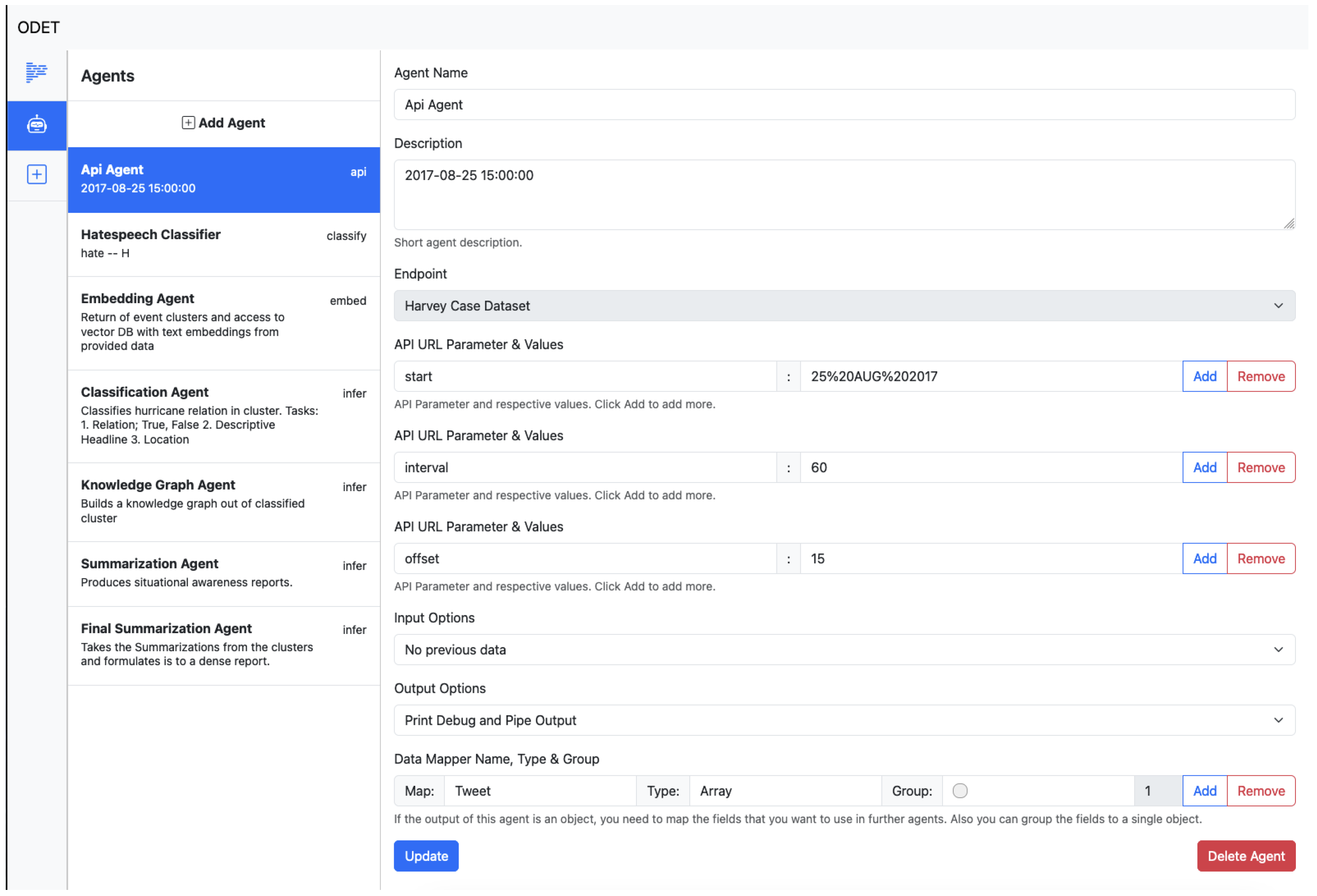Viewport: 1317px width, 896px height.
Task: Remove the Tweet data mapper row
Action: click(x=1260, y=791)
